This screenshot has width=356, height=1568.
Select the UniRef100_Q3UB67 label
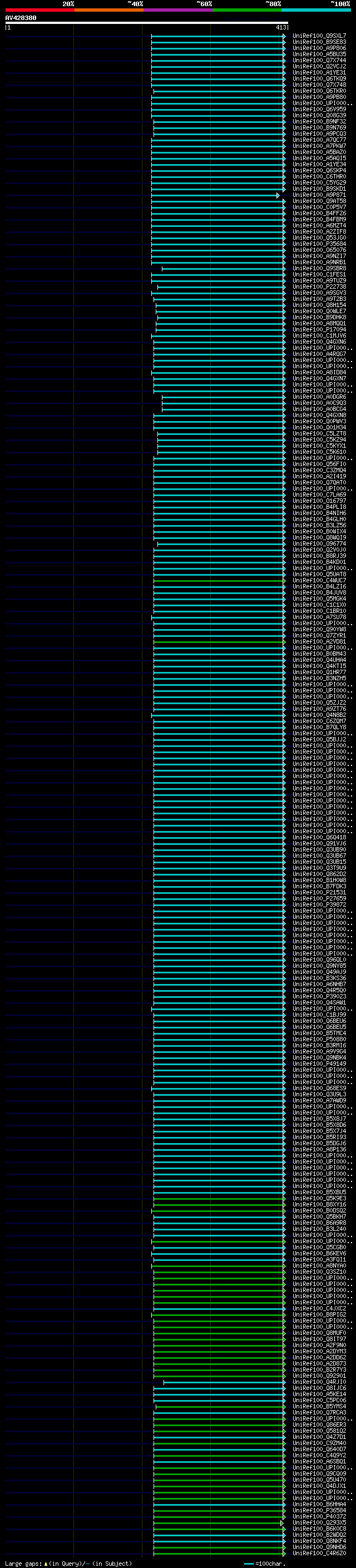pos(319,856)
